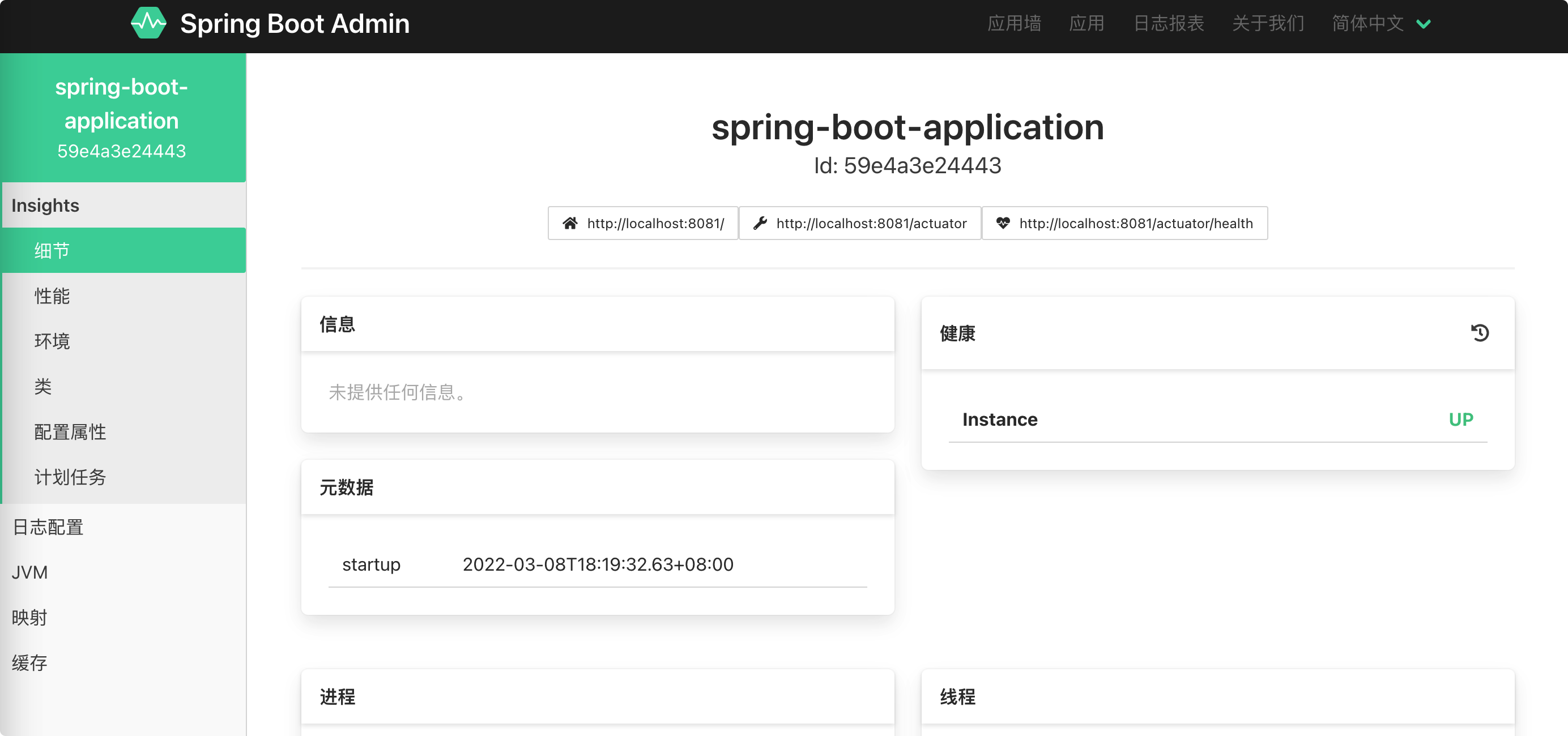Viewport: 1568px width, 736px height.
Task: Click the spring-boot-application sidebar header
Action: [x=123, y=117]
